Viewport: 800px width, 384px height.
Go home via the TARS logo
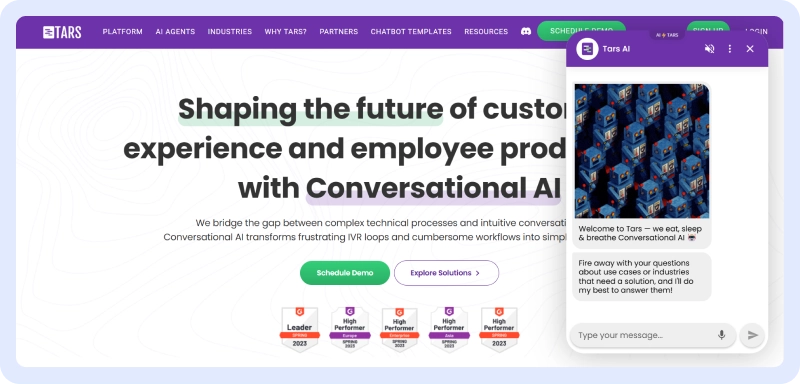[x=62, y=32]
